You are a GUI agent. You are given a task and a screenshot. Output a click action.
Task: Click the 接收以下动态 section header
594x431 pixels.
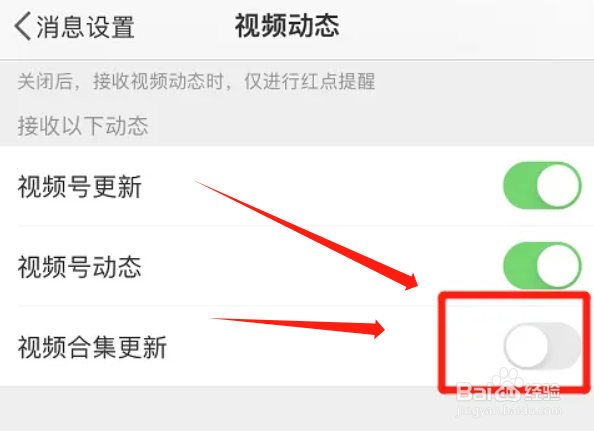pyautogui.click(x=83, y=126)
